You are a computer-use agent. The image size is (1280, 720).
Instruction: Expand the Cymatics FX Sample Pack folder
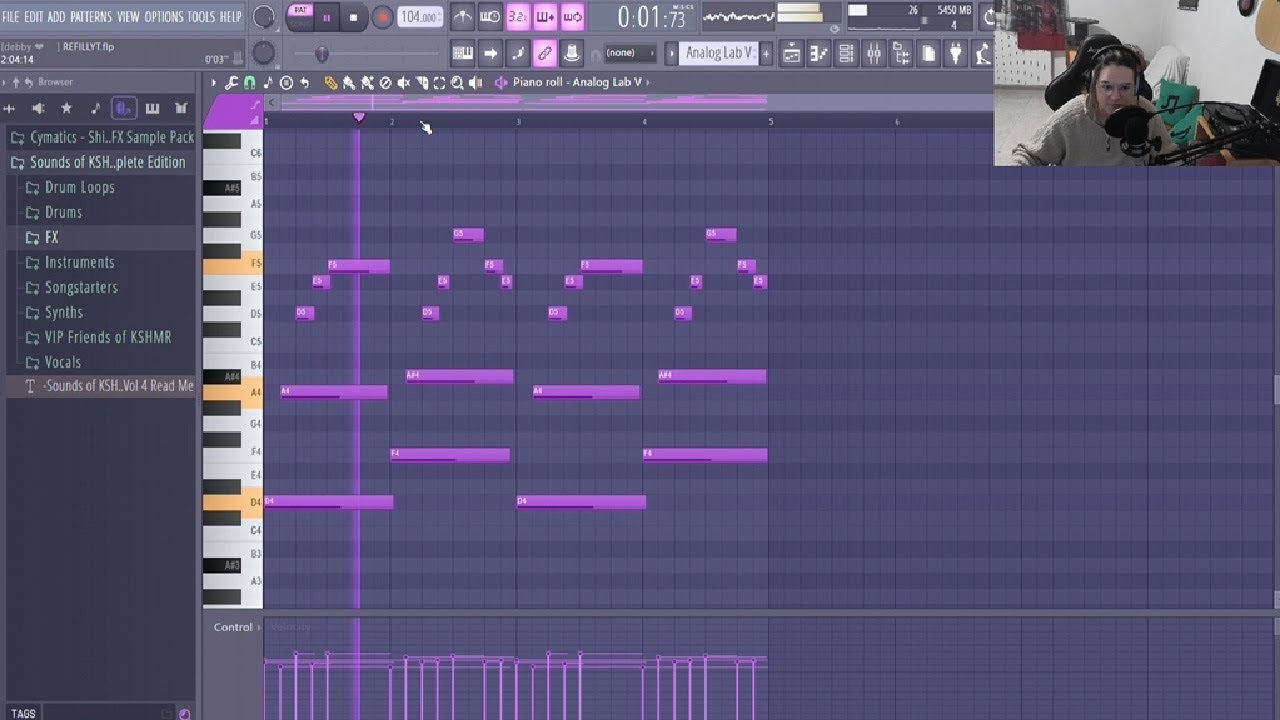coord(101,137)
